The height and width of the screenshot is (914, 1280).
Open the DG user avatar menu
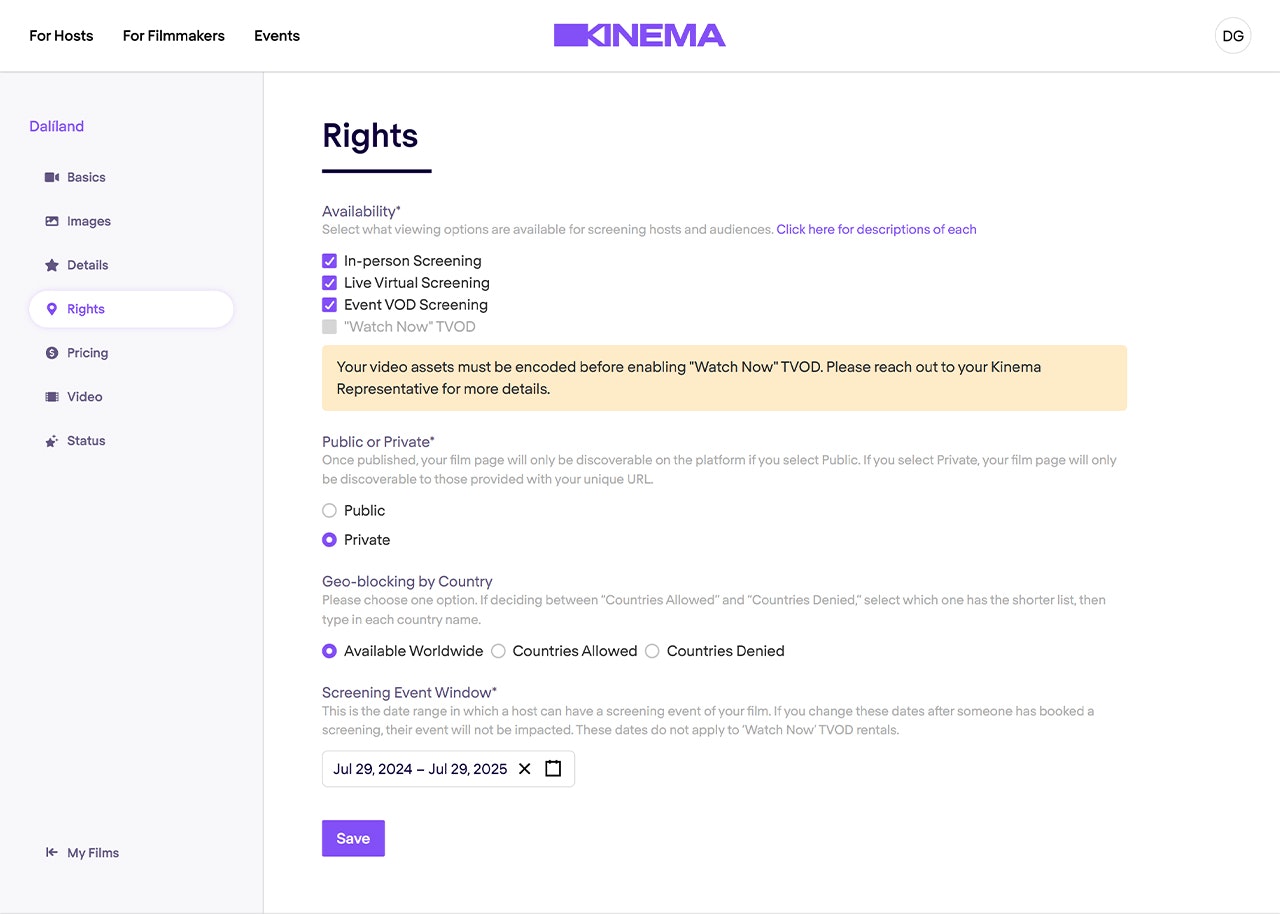point(1233,36)
